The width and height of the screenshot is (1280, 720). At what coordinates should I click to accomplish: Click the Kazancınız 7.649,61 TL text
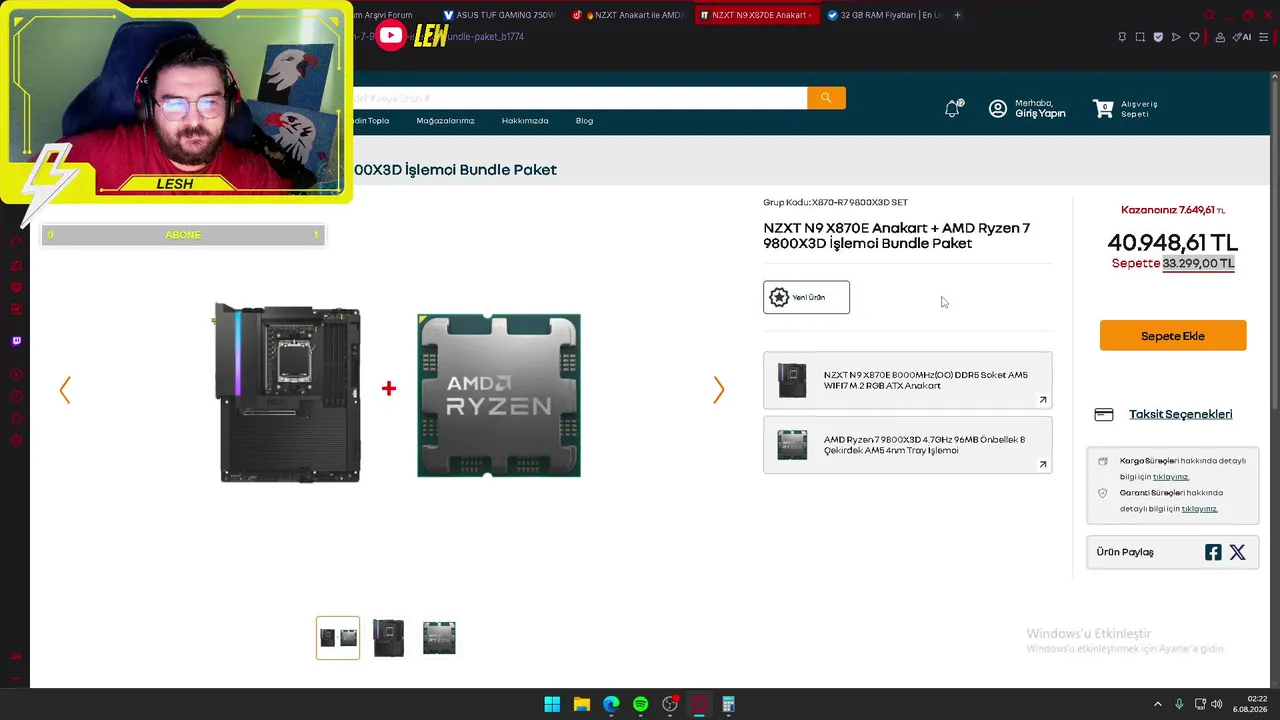[x=1173, y=211]
